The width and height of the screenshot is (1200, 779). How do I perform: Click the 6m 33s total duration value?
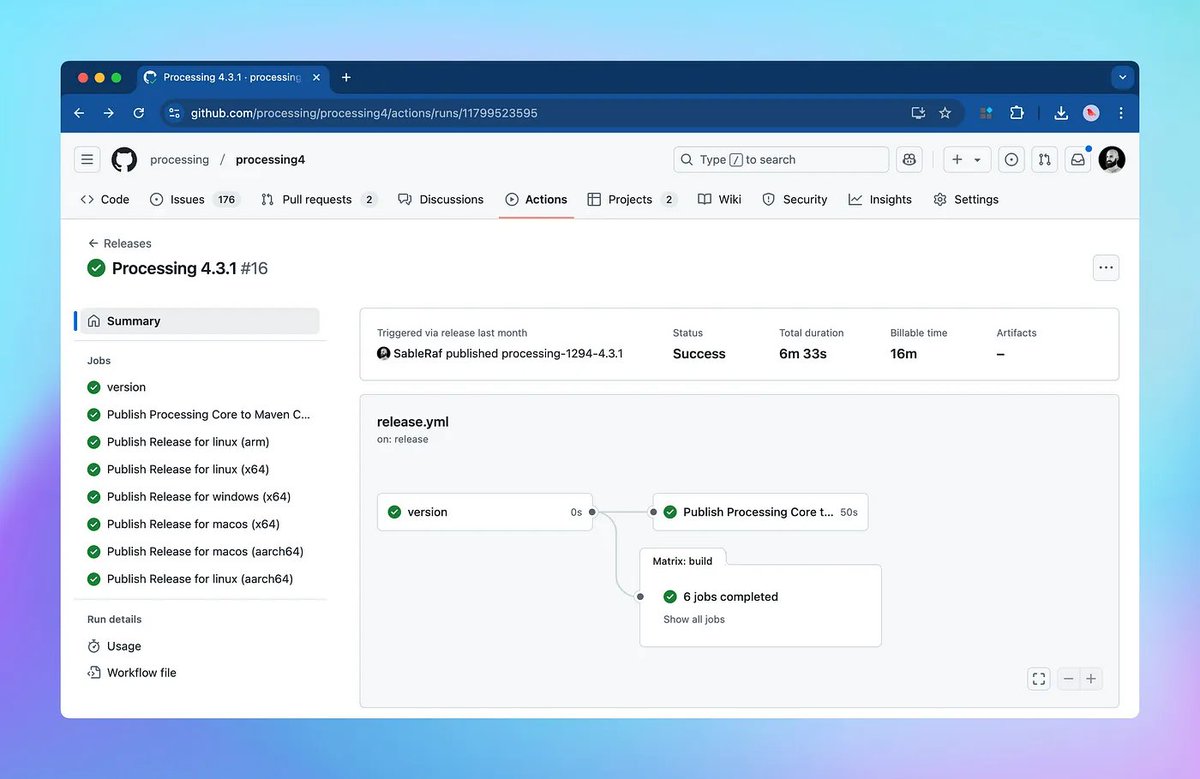click(x=803, y=354)
